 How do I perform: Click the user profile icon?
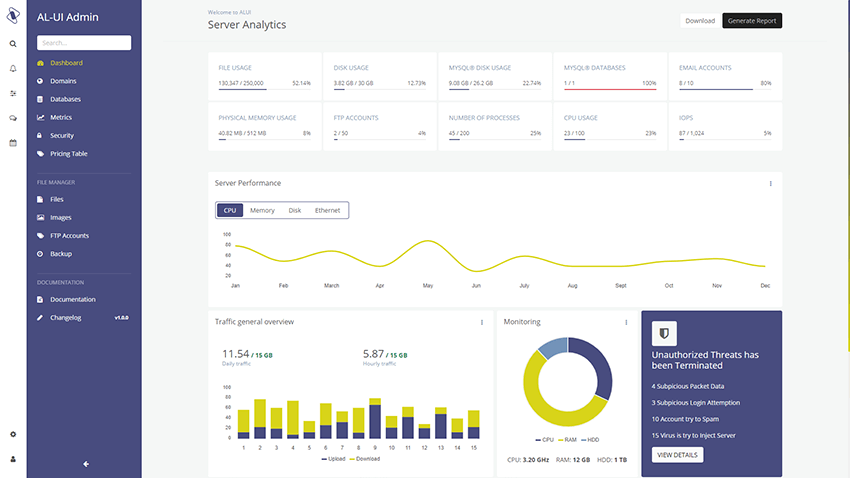(x=13, y=459)
